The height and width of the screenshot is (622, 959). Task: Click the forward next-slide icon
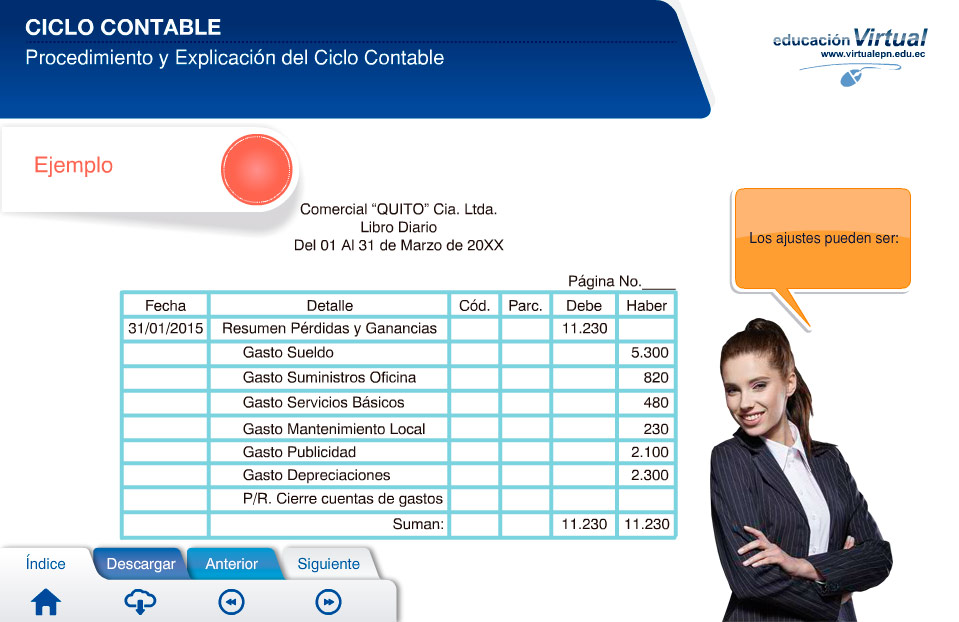(328, 602)
